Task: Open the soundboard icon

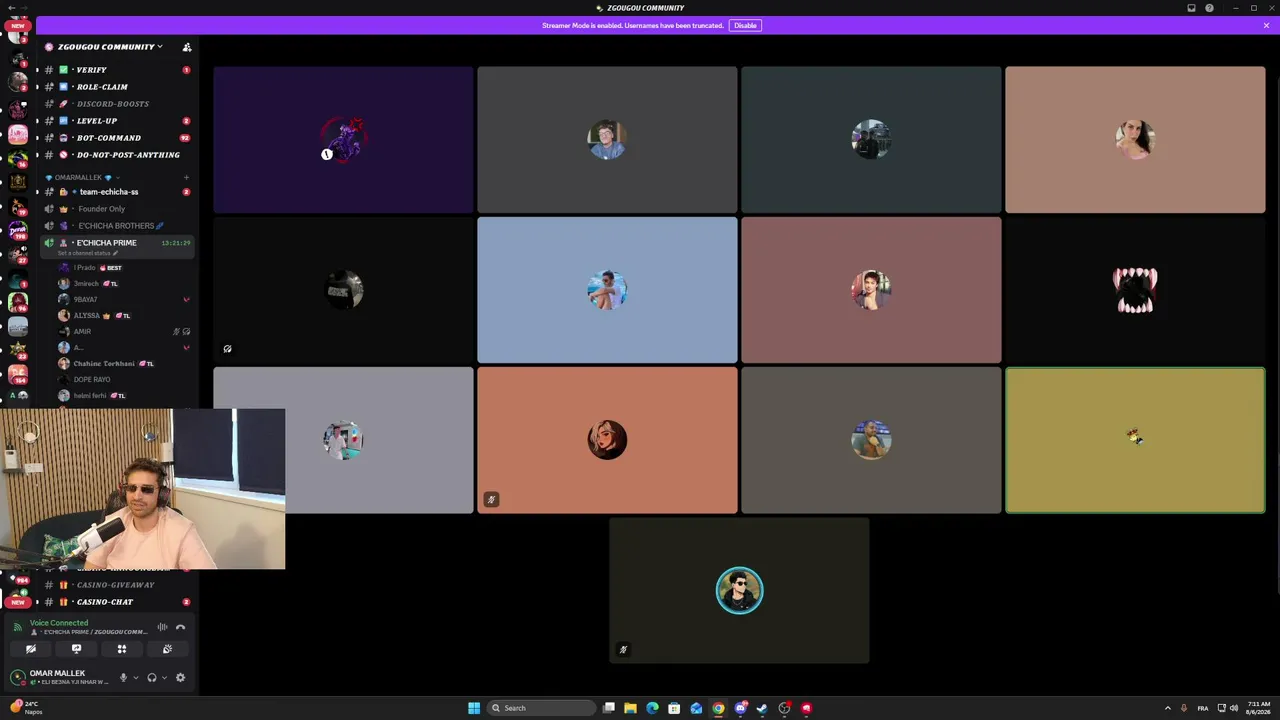Action: click(x=167, y=649)
